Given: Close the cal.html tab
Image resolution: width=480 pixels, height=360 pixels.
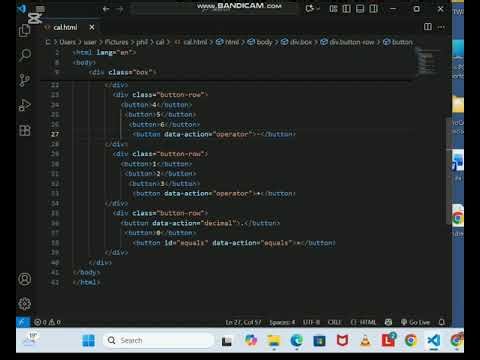Looking at the screenshot, I should 92,27.
